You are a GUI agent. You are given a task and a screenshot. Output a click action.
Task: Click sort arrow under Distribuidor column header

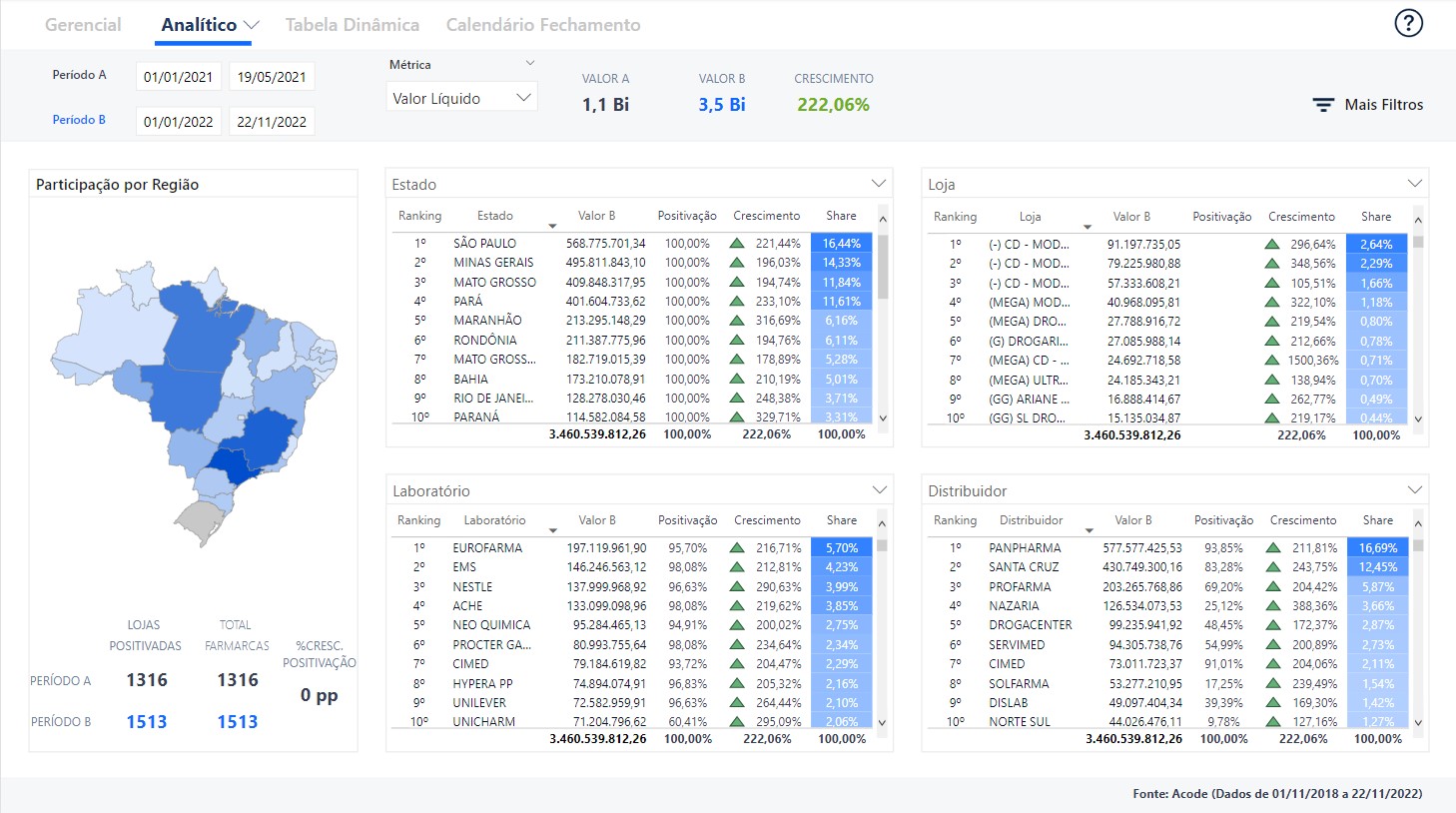point(1089,530)
